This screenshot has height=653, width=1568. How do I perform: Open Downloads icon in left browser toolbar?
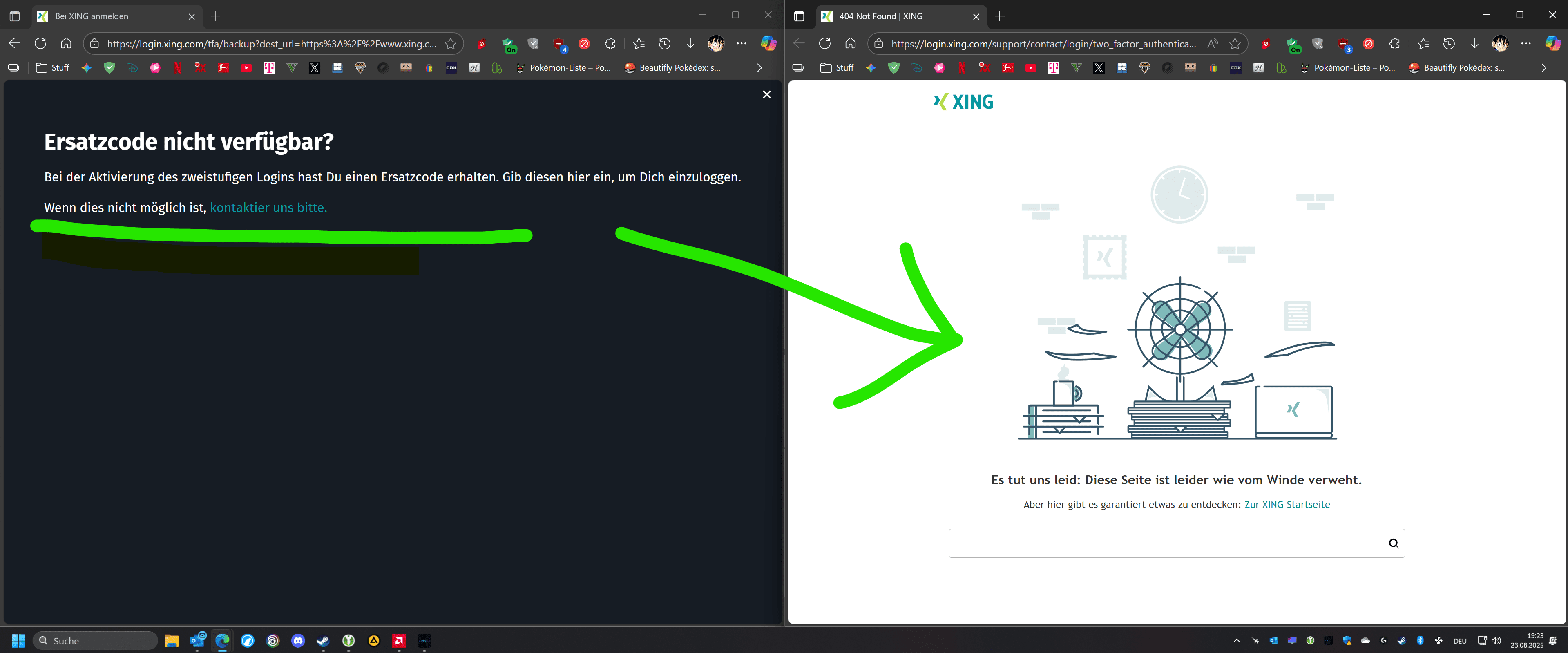(x=690, y=44)
